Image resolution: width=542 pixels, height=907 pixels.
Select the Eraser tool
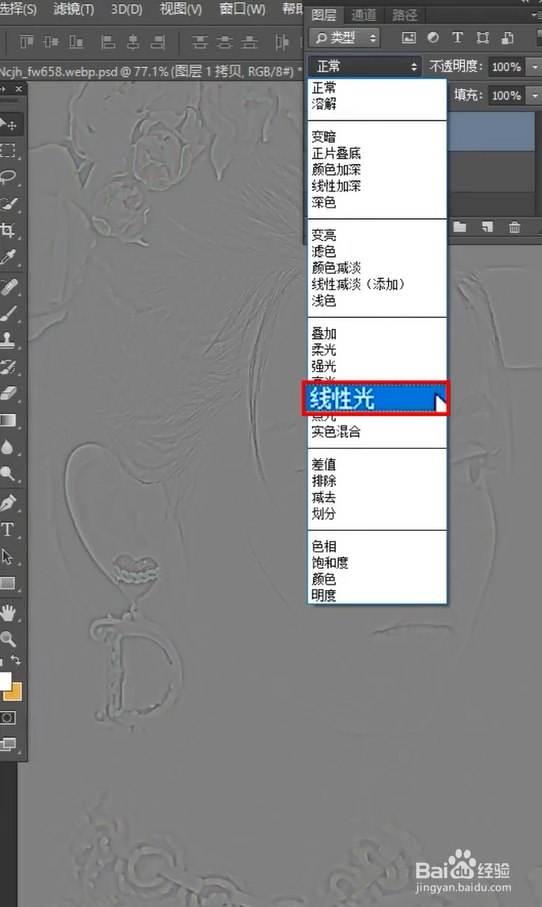pos(9,393)
